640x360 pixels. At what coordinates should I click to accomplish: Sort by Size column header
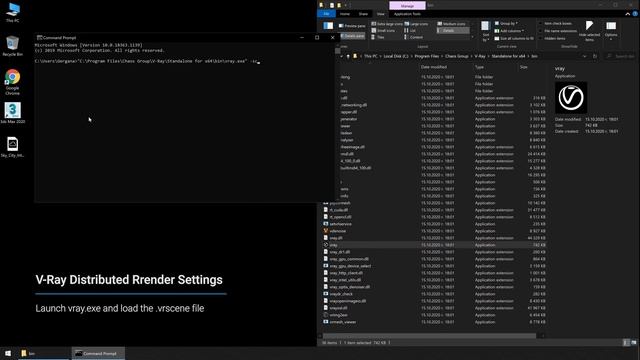click(x=524, y=67)
